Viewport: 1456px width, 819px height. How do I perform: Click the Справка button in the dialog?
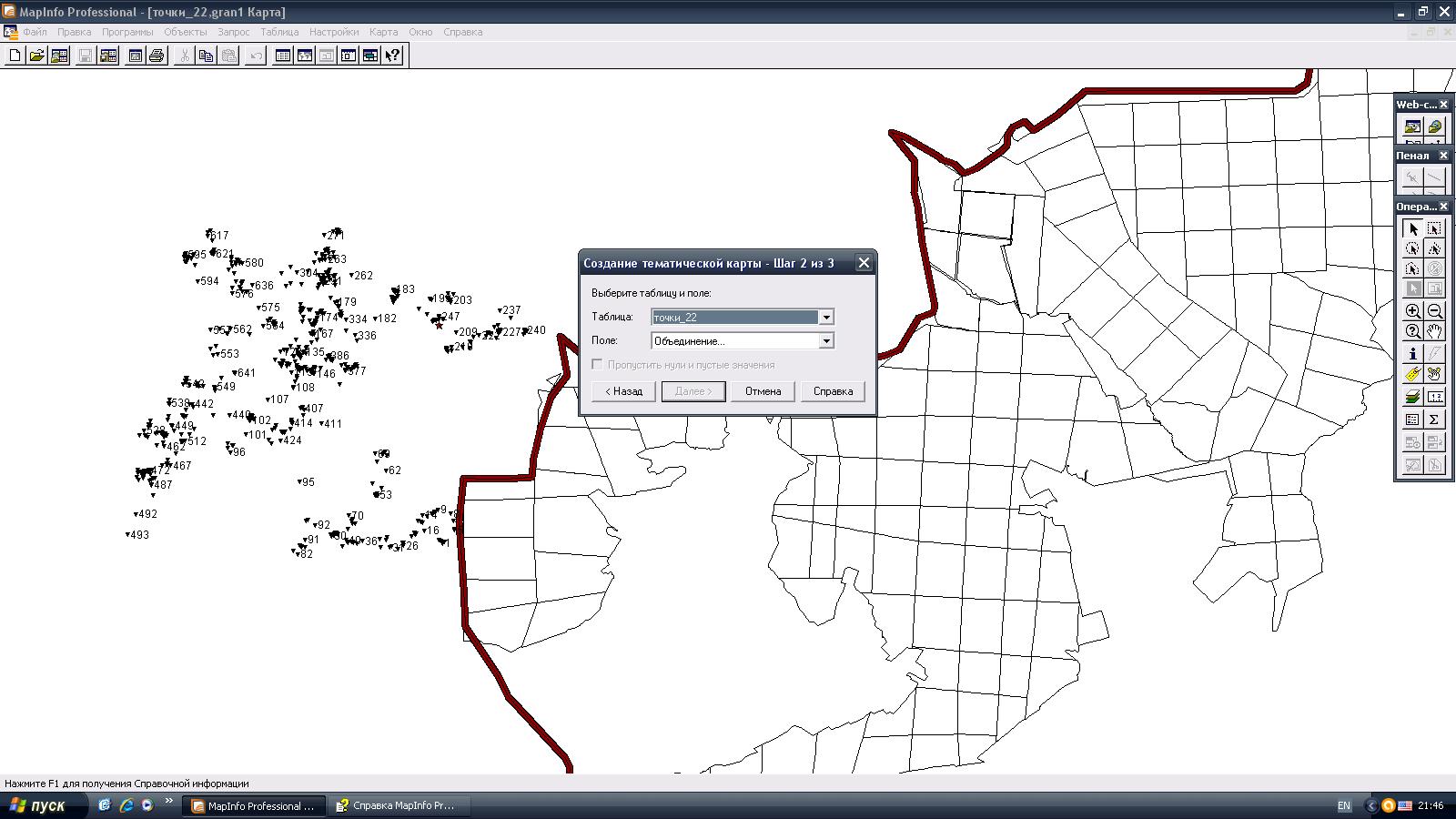833,391
